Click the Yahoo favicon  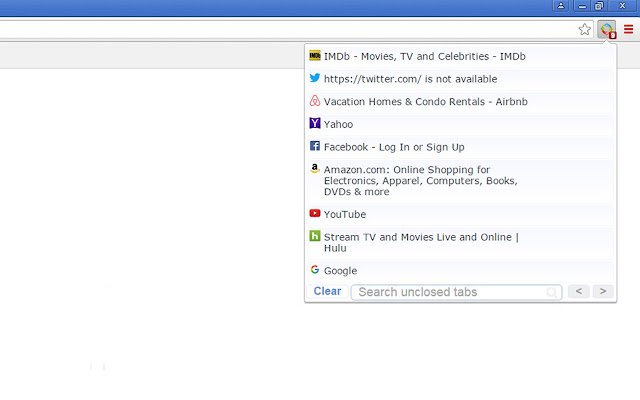[315, 123]
